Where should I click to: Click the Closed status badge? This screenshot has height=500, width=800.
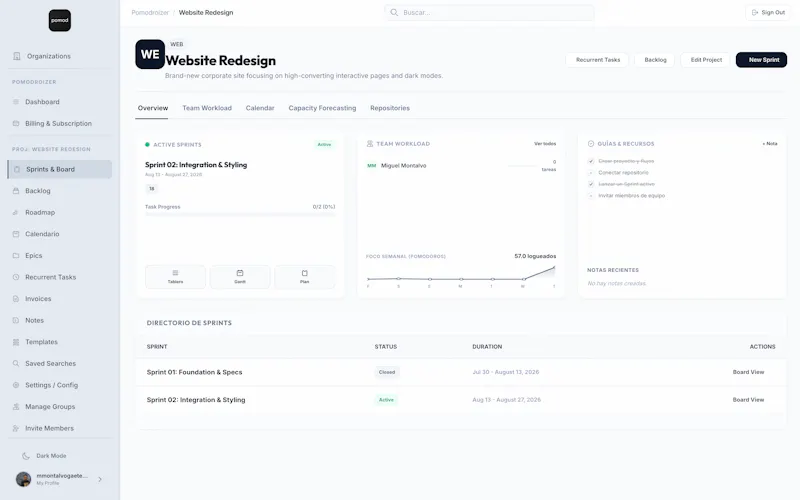click(387, 372)
